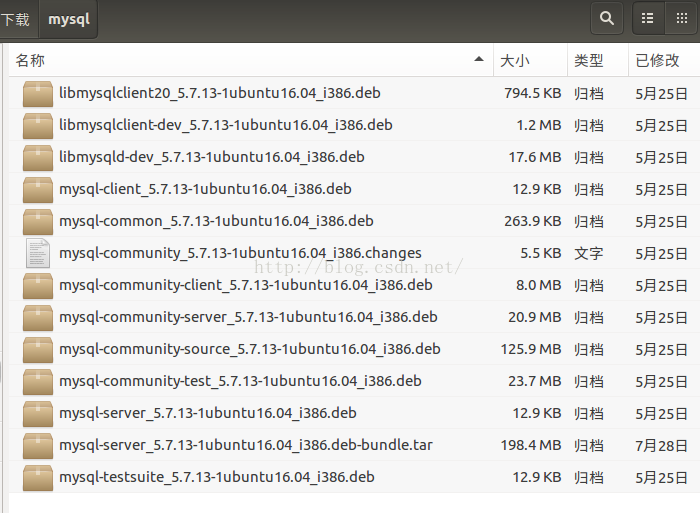This screenshot has height=513, width=700.
Task: Select file mysql-community-client_5.7.13-1ubuntu16.04_i386.deb
Action: (246, 285)
